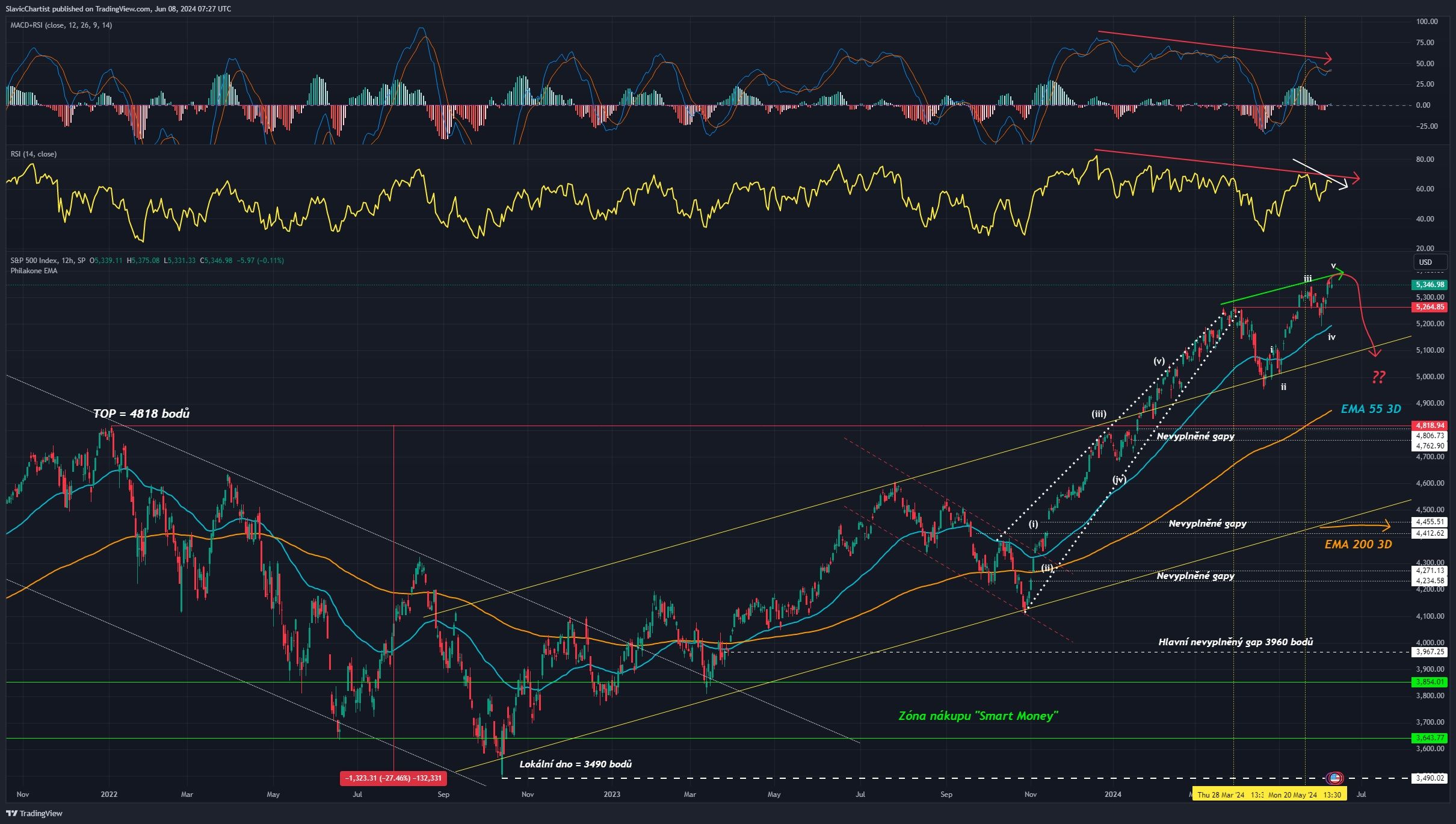1456x824 pixels.
Task: Click the US flag economic event icon
Action: pos(1334,778)
